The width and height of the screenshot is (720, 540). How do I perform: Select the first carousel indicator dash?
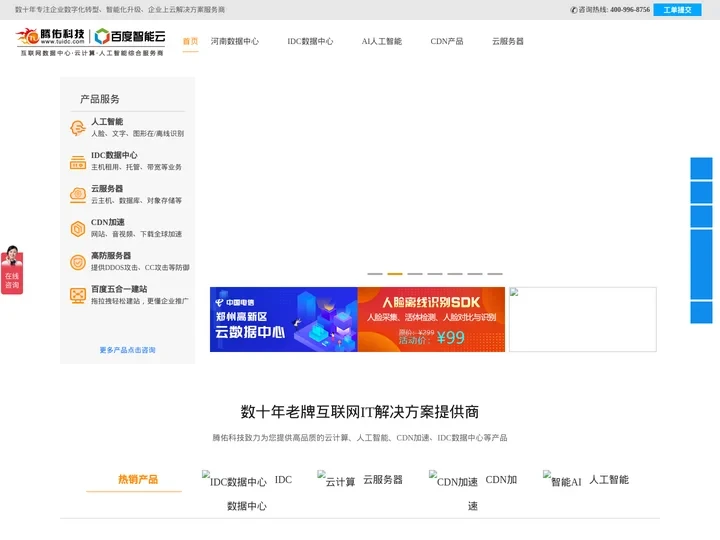point(375,274)
